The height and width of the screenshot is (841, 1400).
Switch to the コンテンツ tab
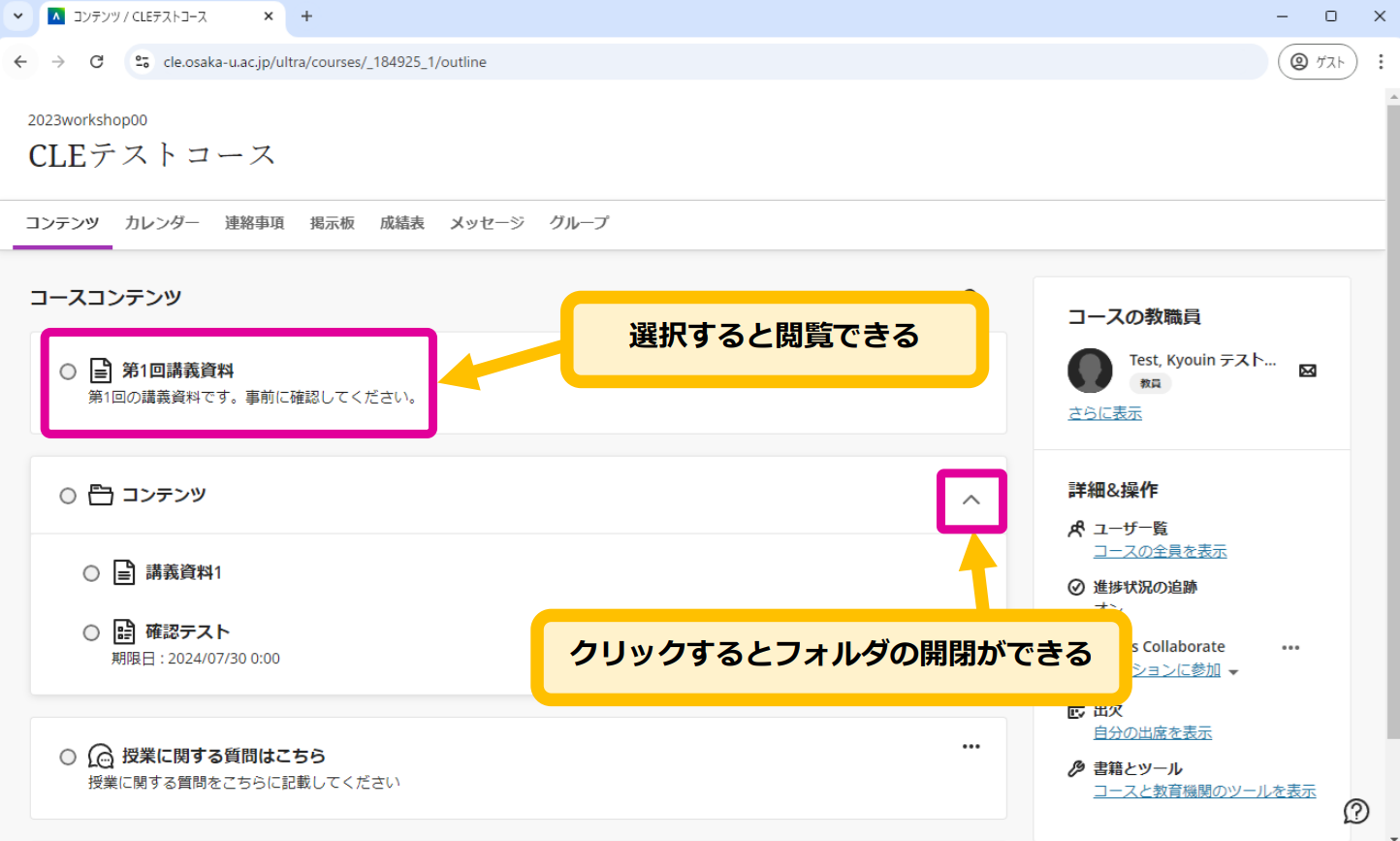click(62, 223)
